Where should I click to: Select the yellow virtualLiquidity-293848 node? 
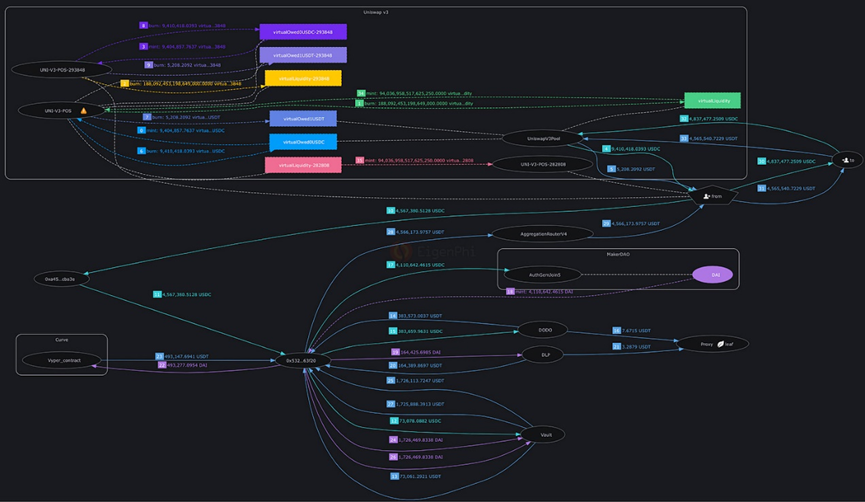pyautogui.click(x=303, y=78)
